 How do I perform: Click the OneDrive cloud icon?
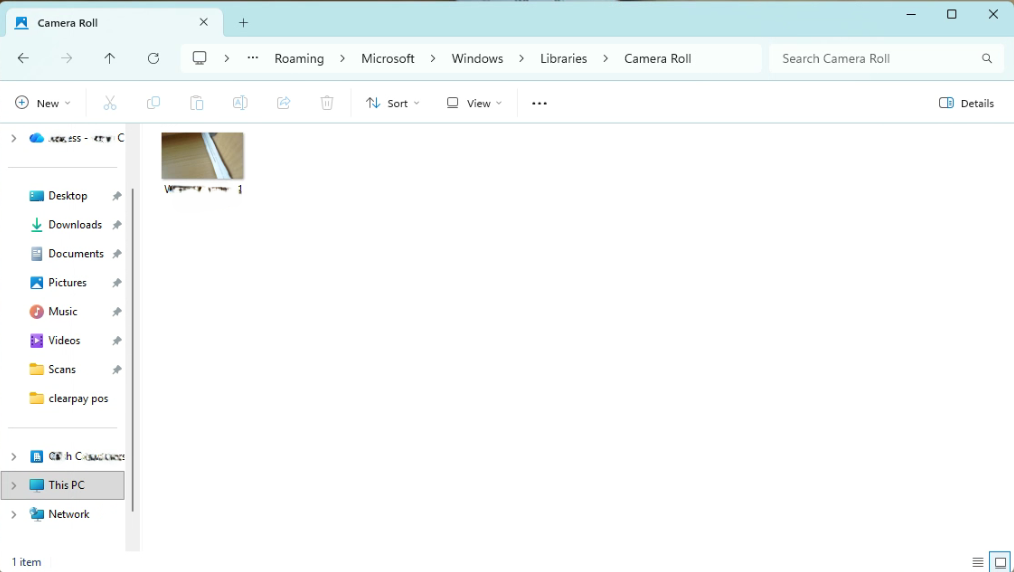click(37, 138)
